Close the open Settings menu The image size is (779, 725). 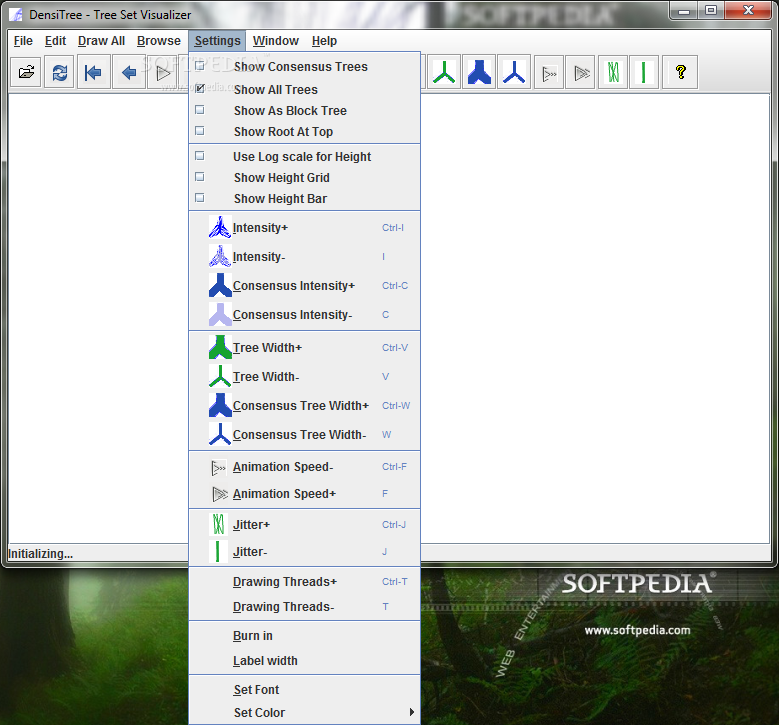click(217, 41)
